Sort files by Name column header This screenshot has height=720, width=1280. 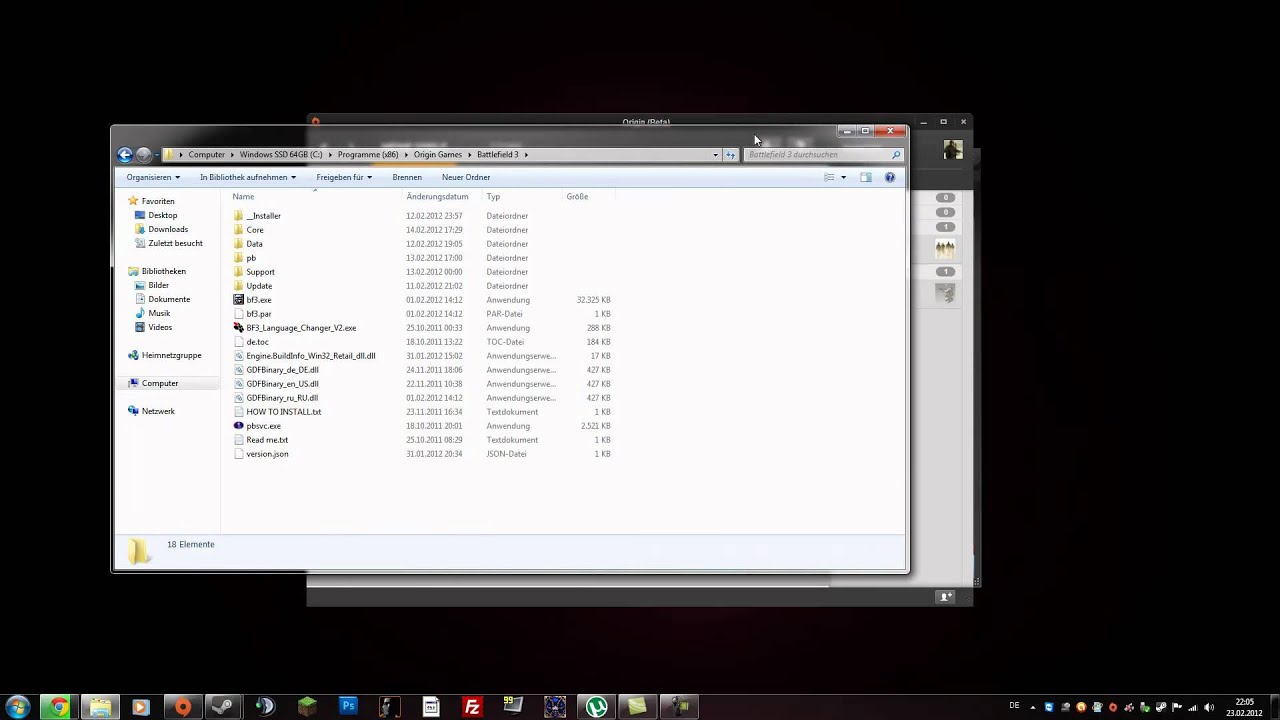point(243,197)
